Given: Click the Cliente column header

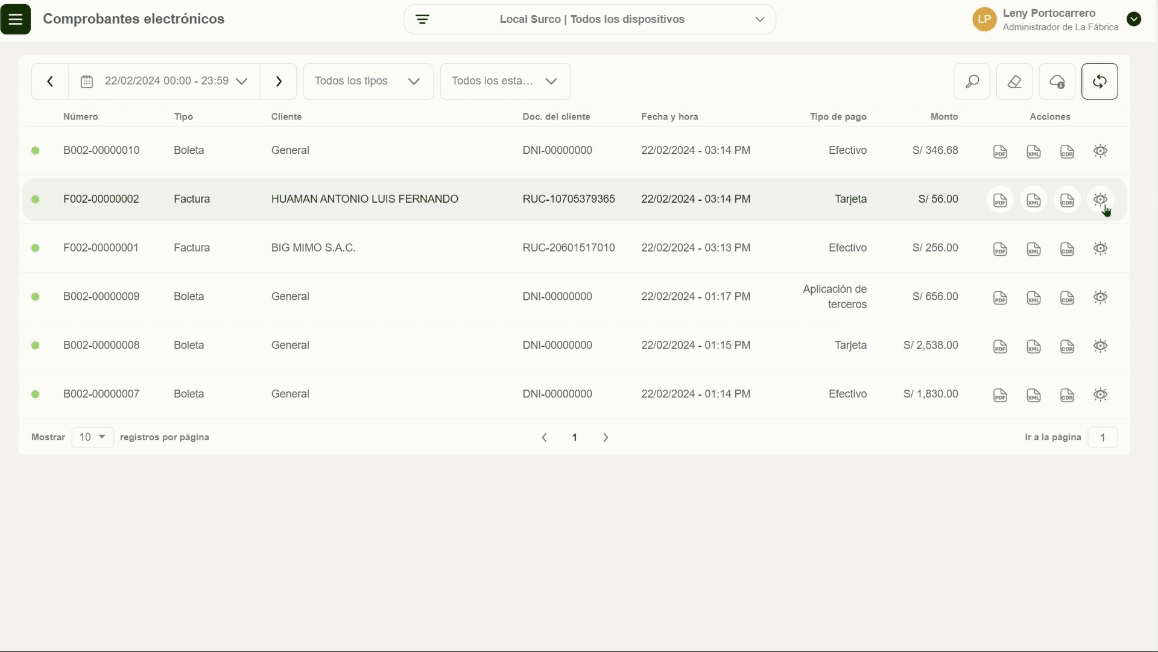Looking at the screenshot, I should click(287, 117).
